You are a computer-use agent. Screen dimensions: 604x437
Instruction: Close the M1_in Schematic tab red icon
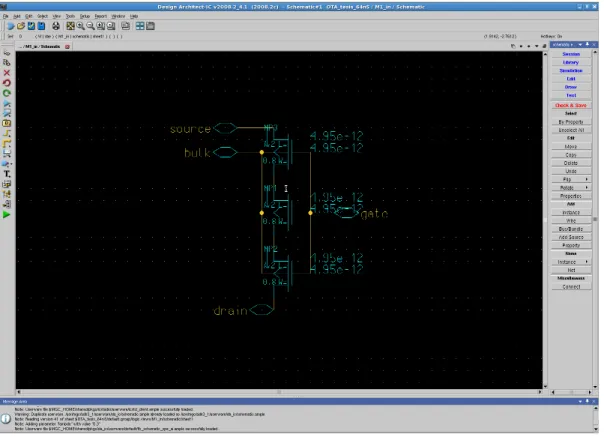67,47
